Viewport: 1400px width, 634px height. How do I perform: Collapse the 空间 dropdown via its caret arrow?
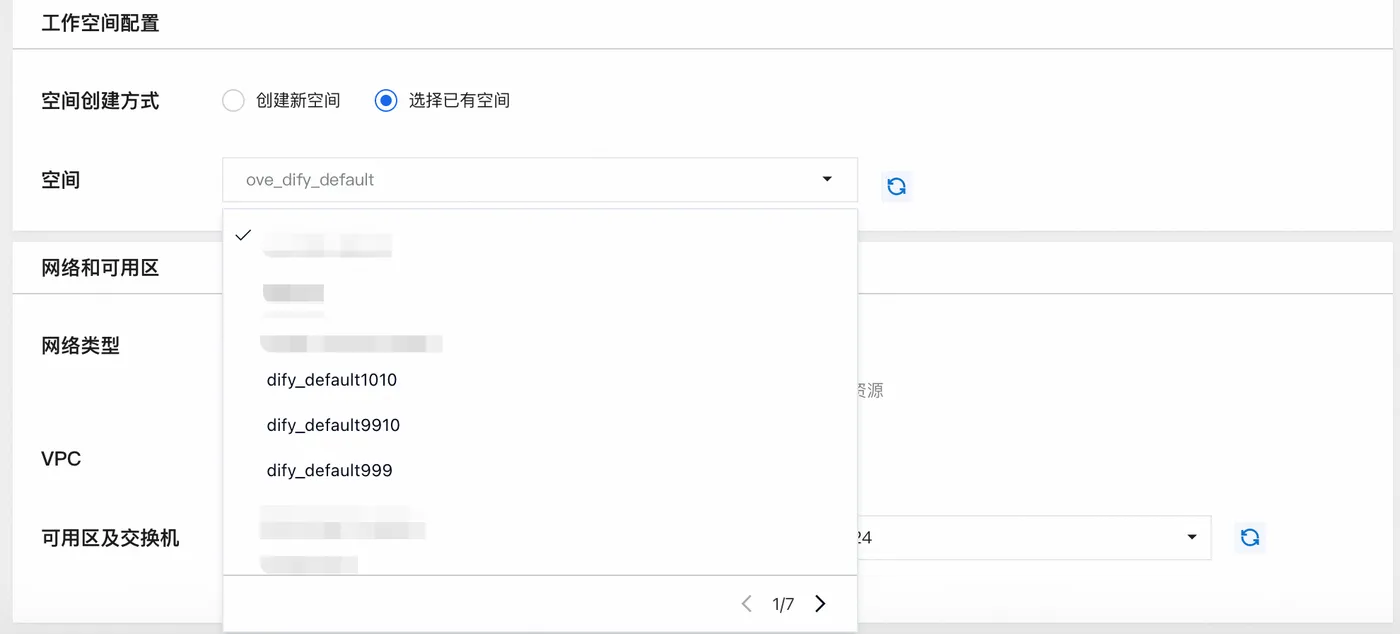pyautogui.click(x=827, y=180)
